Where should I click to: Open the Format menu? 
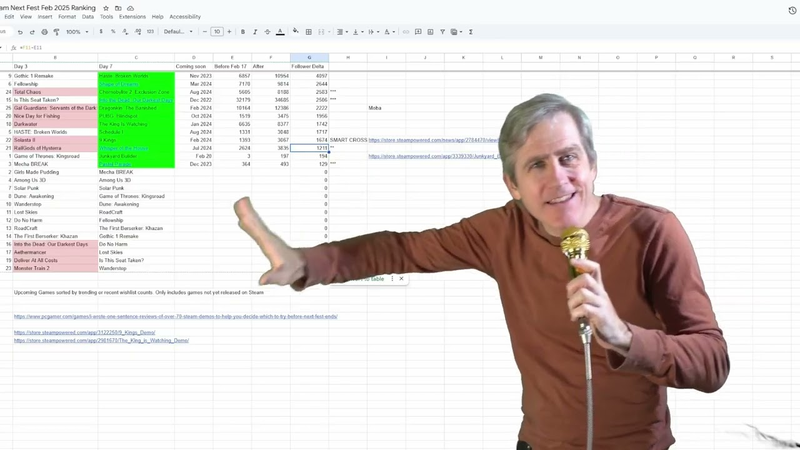click(x=67, y=17)
